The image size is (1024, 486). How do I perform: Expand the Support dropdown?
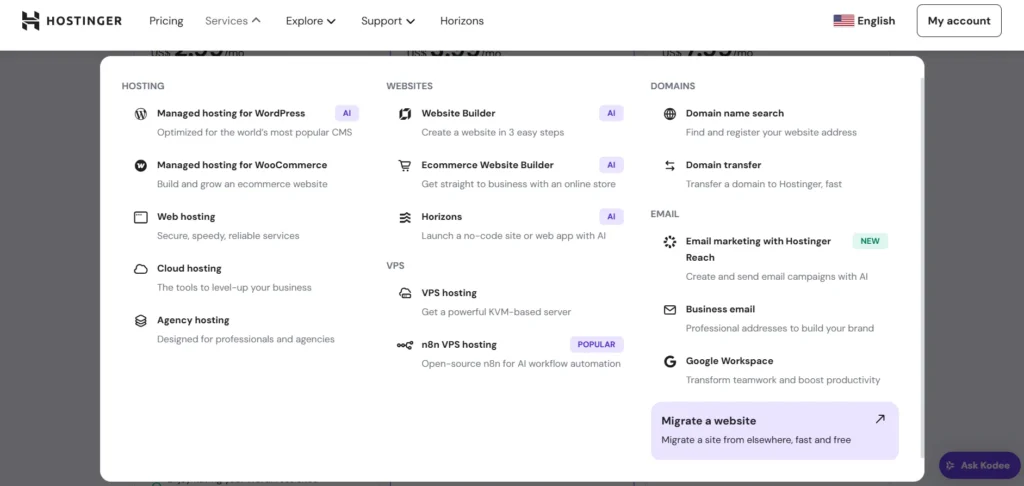coord(388,21)
